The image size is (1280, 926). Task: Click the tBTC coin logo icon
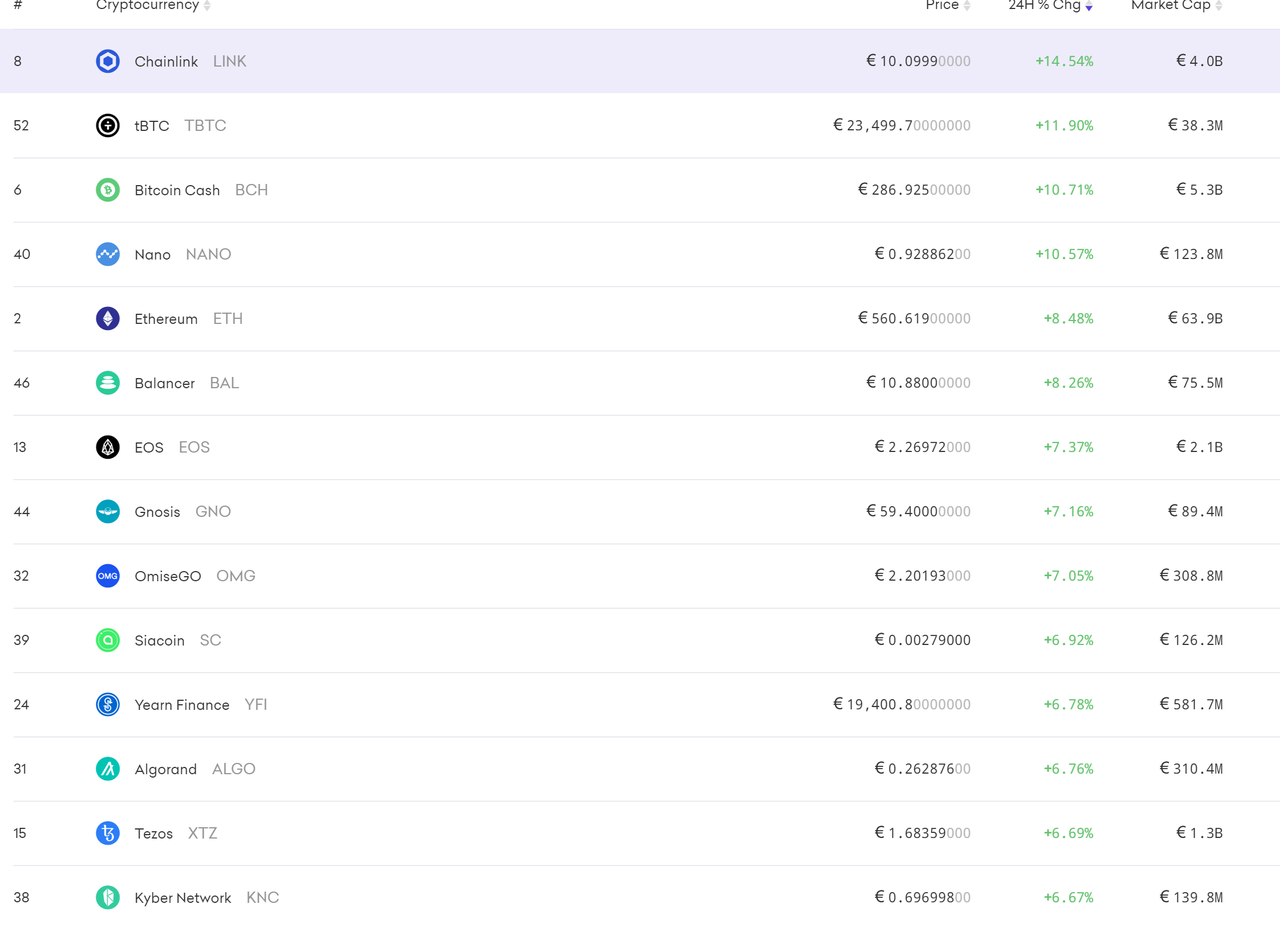point(108,125)
